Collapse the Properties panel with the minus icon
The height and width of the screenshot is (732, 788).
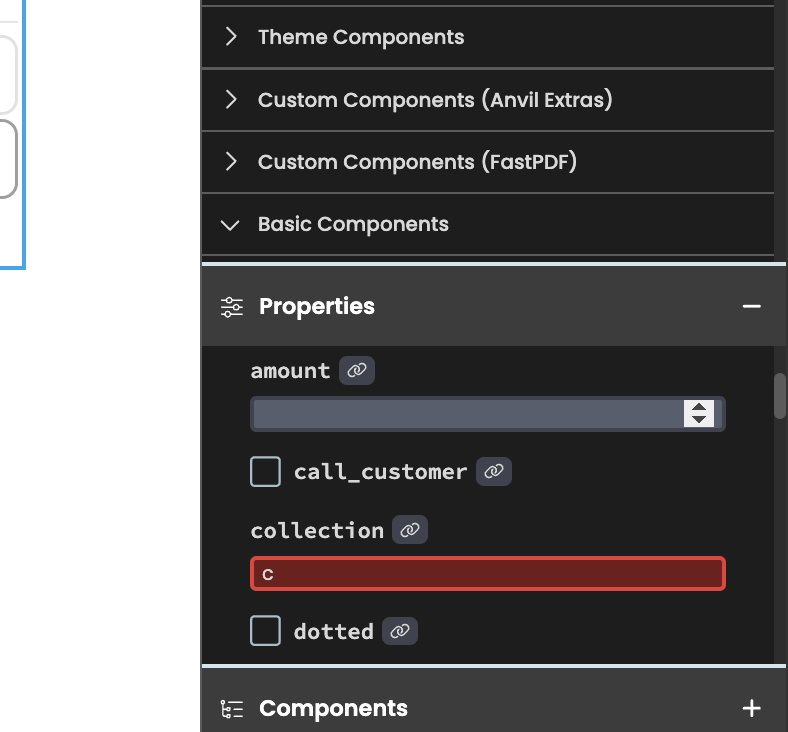tap(752, 306)
